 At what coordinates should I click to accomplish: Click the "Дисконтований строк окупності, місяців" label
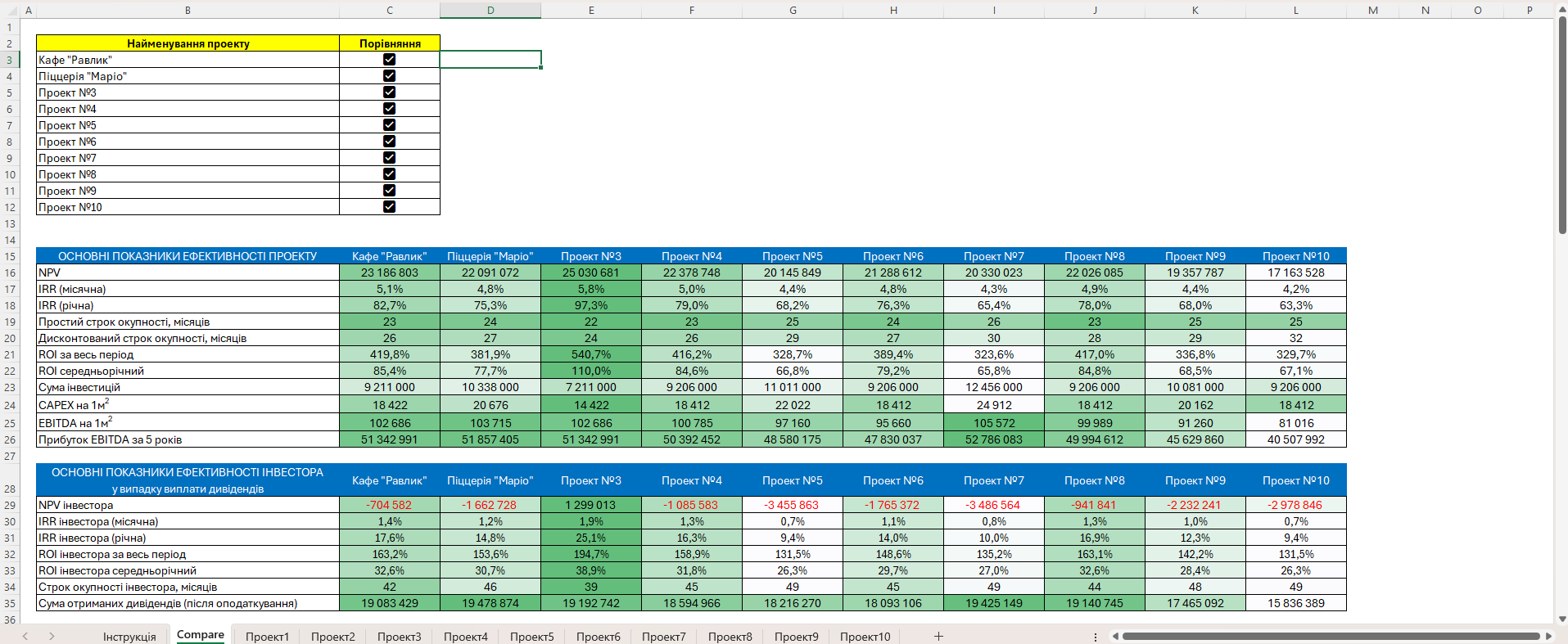(188, 338)
